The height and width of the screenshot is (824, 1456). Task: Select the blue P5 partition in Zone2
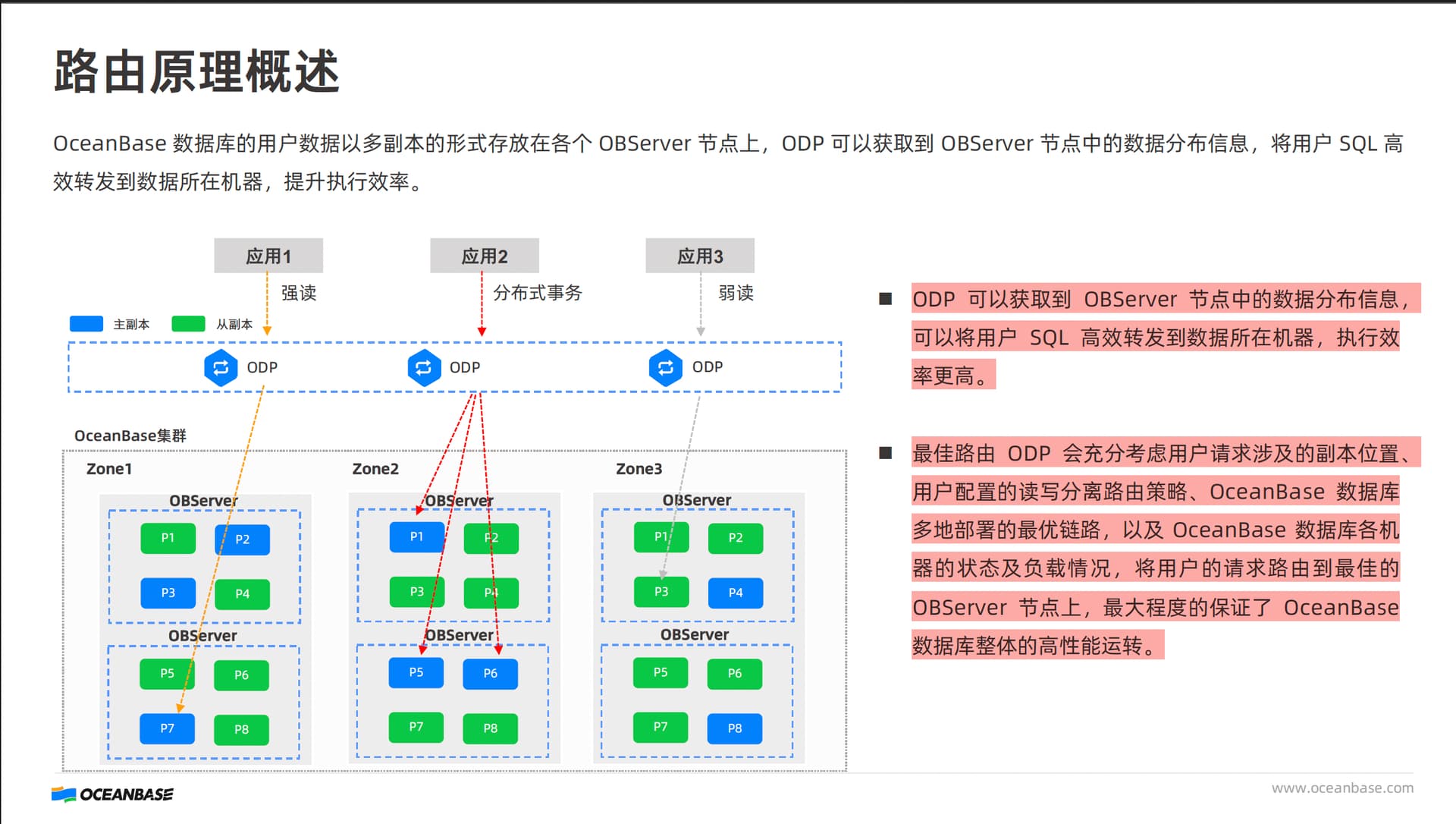(x=416, y=672)
